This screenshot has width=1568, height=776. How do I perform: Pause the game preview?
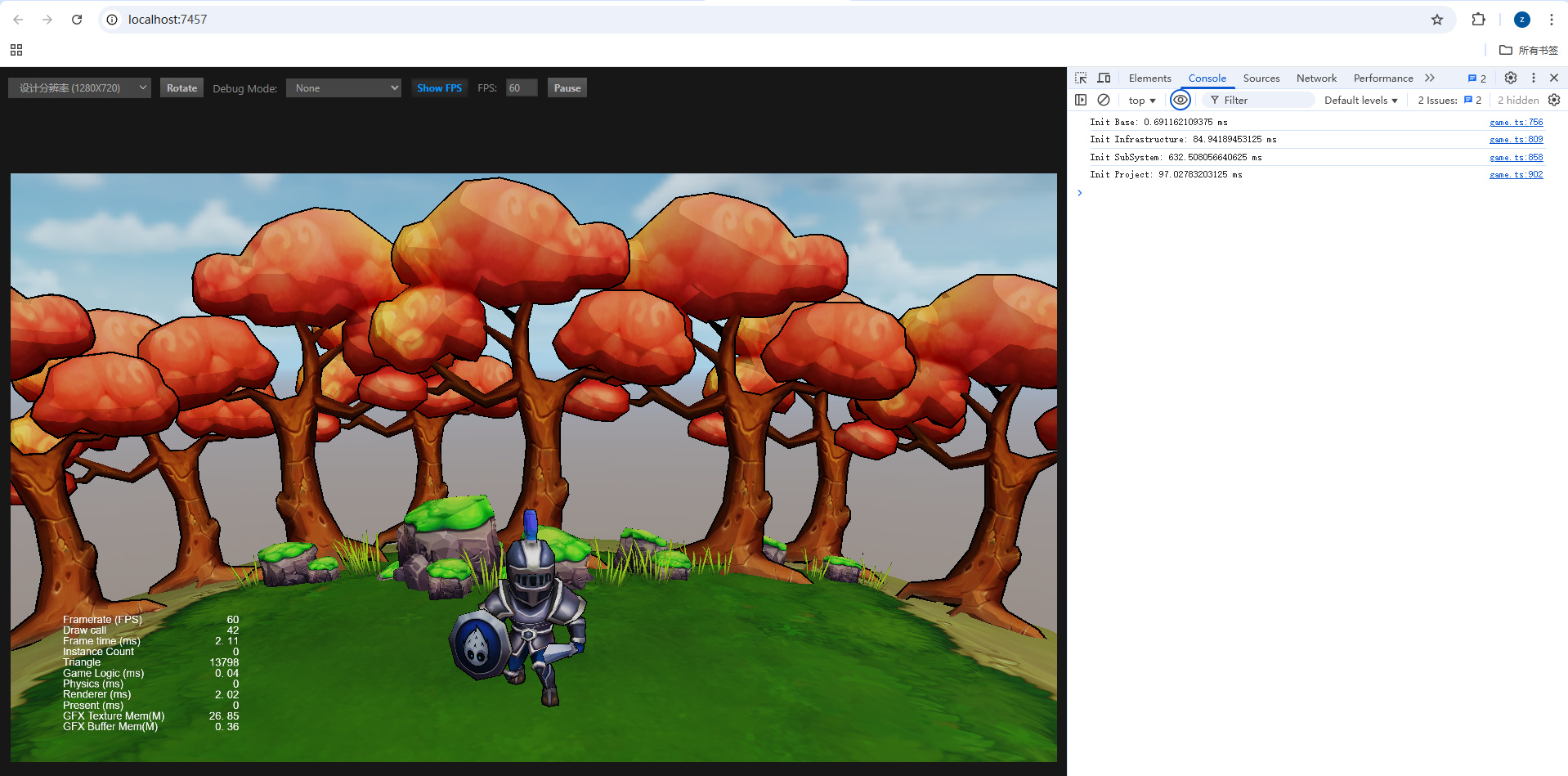click(567, 88)
